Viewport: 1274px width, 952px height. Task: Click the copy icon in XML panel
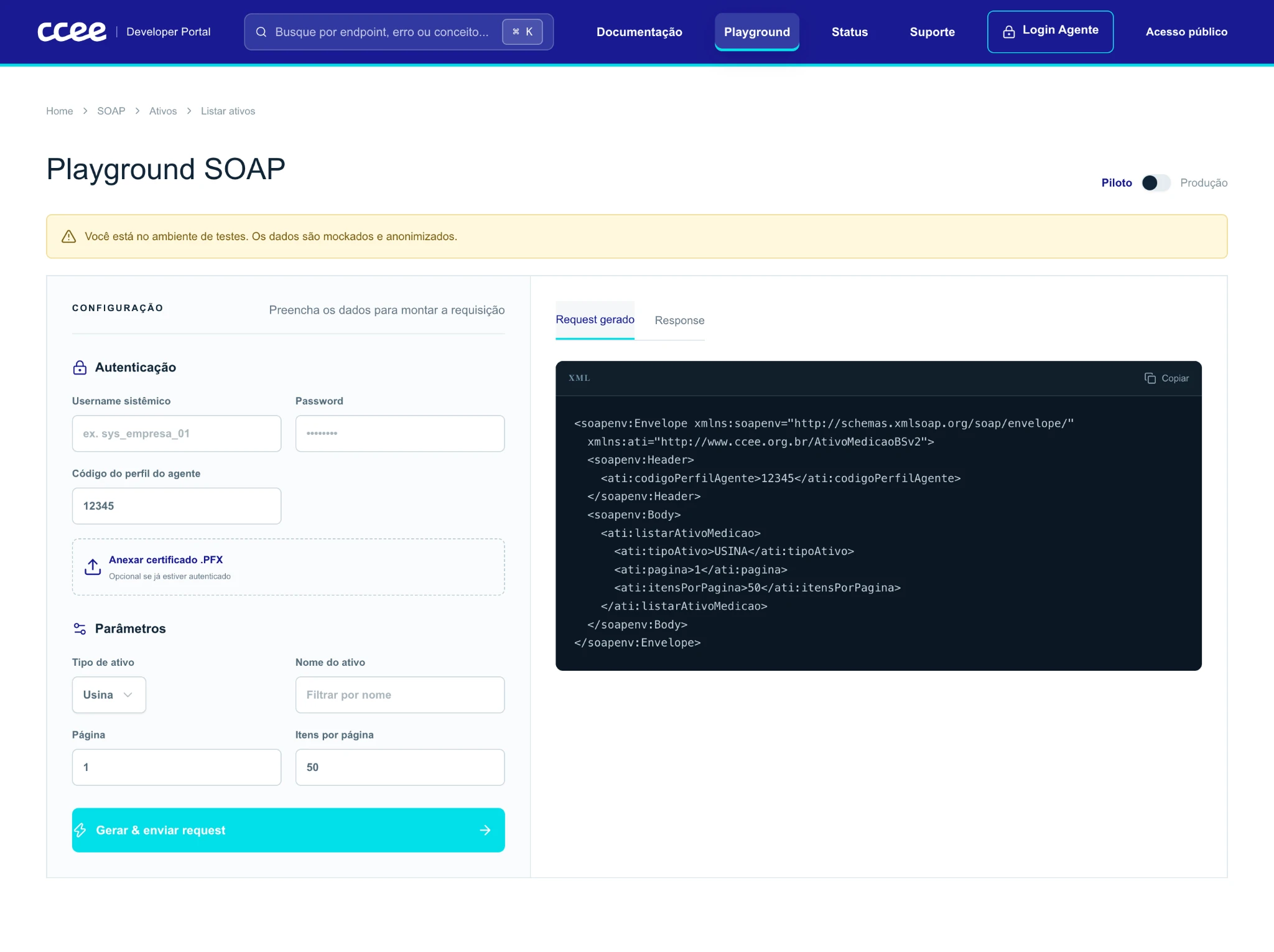point(1150,378)
